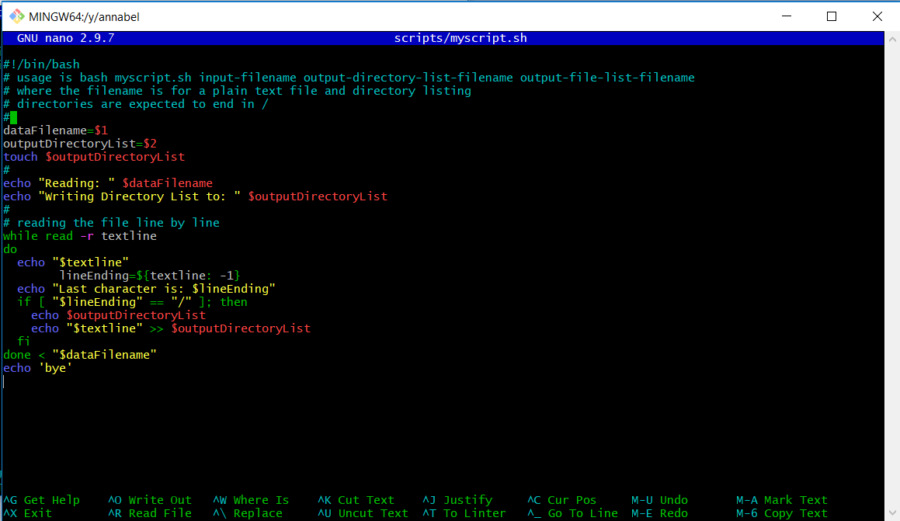Viewport: 900px width, 521px height.
Task: Click the ^_ Go To Line shortcut
Action: tap(573, 513)
